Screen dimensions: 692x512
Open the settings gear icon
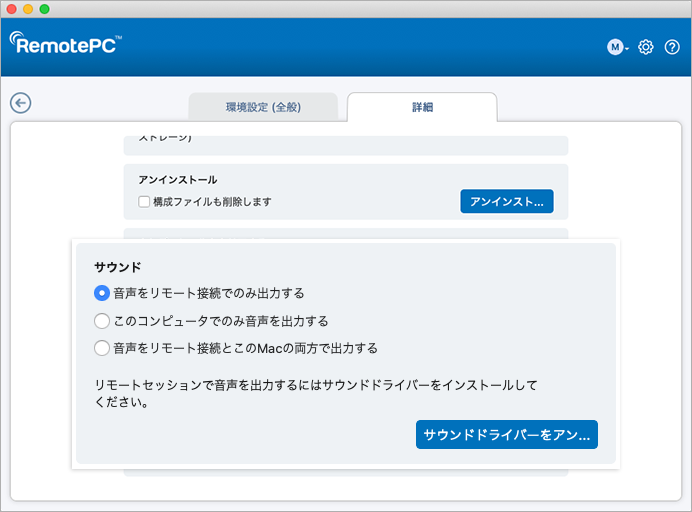pyautogui.click(x=646, y=47)
